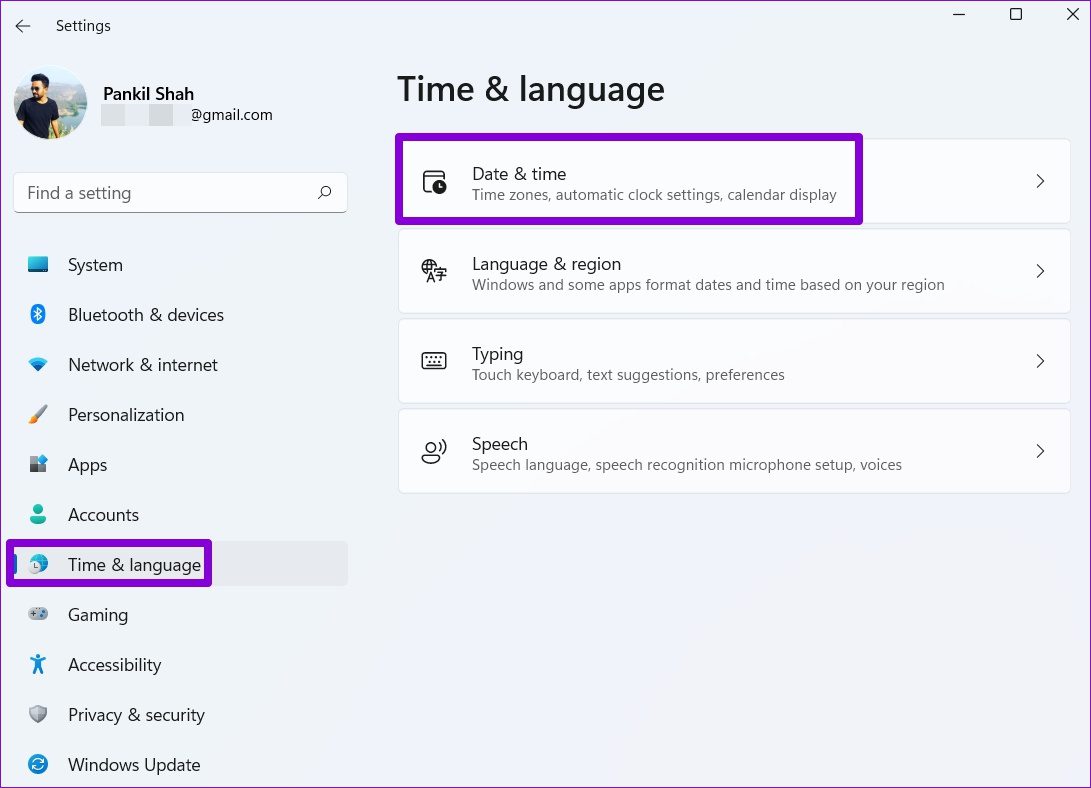Image resolution: width=1091 pixels, height=788 pixels.
Task: Open the Typing settings chevron
Action: coord(1040,361)
